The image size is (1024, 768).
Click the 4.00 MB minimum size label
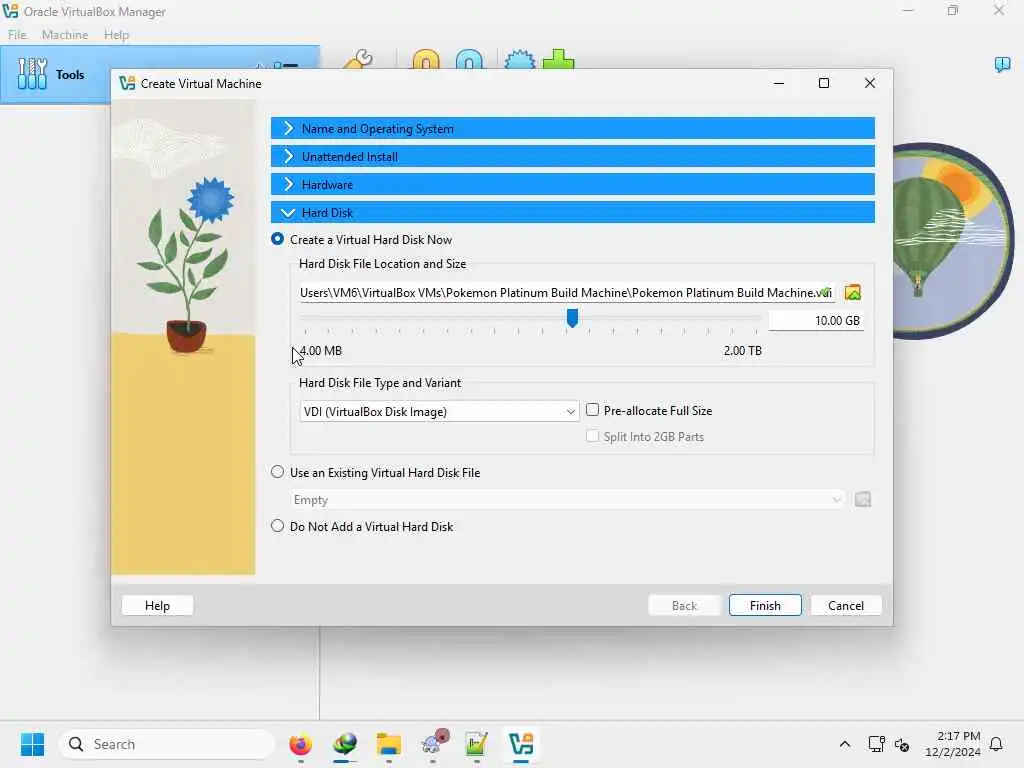[321, 351]
